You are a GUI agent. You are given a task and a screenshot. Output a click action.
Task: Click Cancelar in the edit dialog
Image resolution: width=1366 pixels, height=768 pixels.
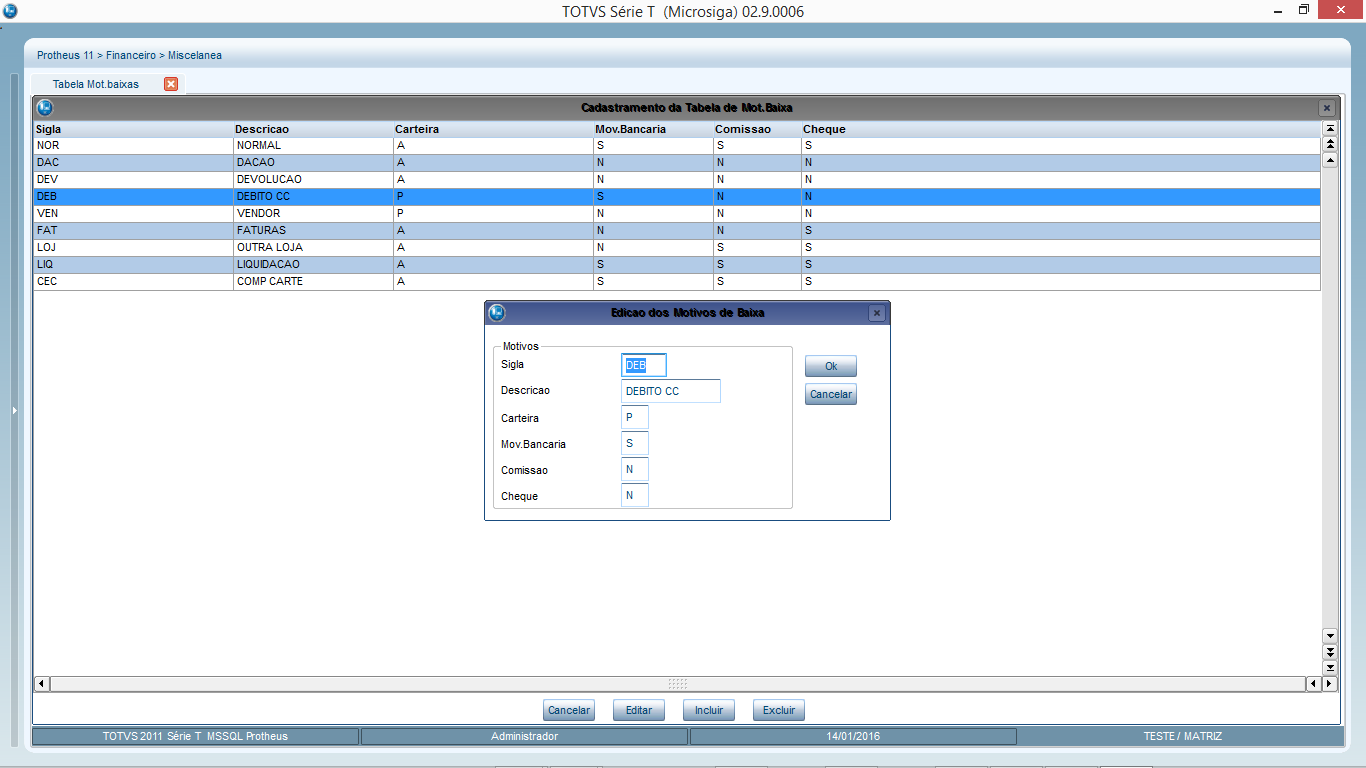(831, 394)
